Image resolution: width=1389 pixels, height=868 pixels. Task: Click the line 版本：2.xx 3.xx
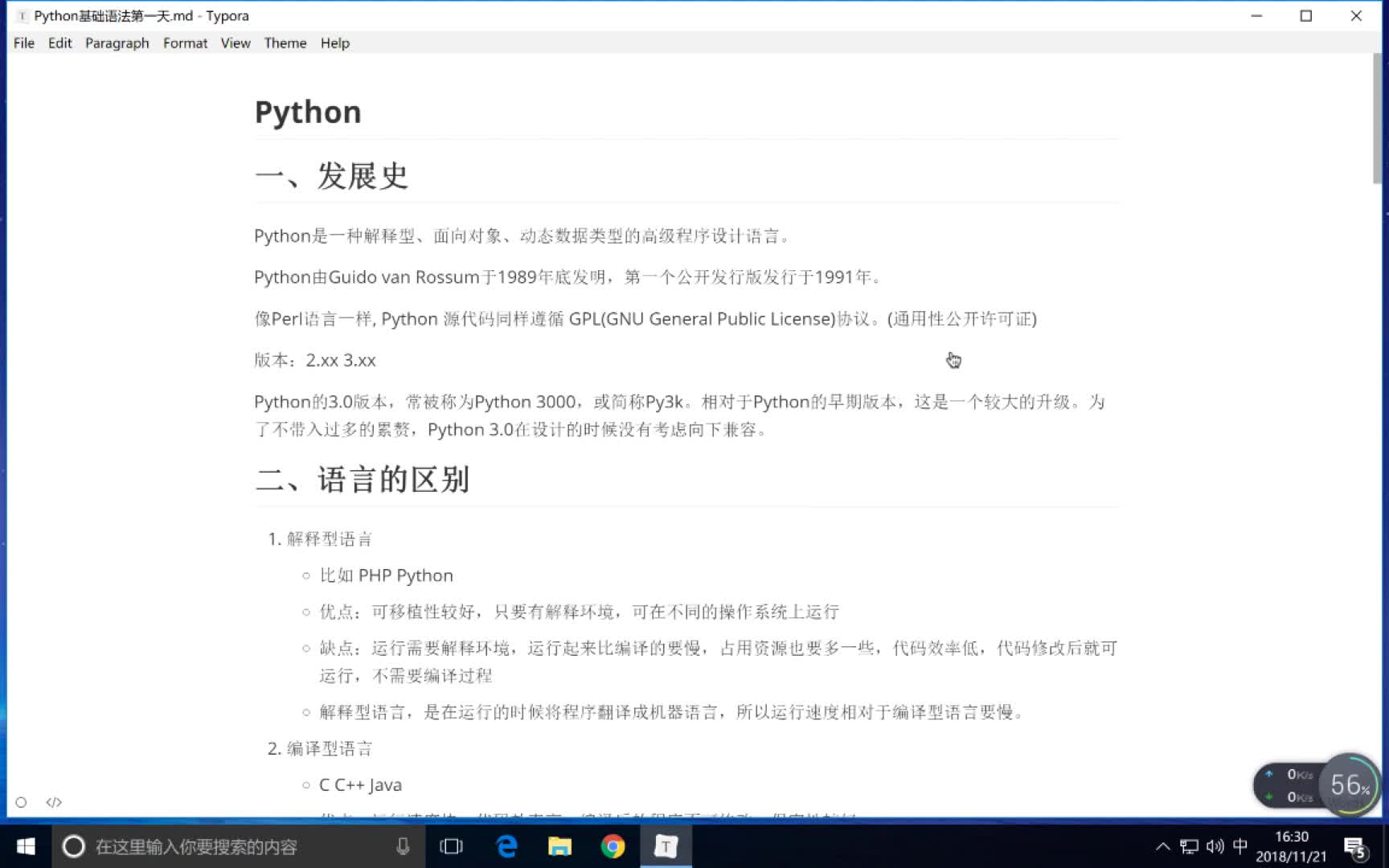tap(315, 360)
